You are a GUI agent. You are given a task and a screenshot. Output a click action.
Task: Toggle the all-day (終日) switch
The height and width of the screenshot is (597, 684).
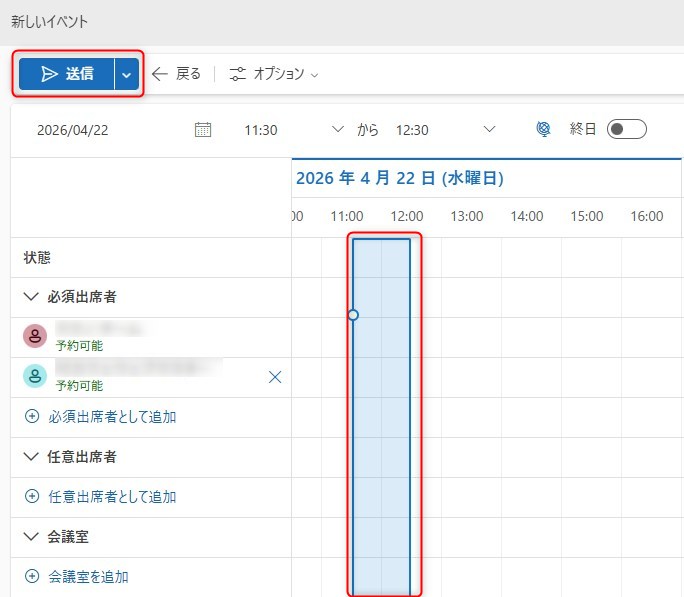tap(627, 129)
